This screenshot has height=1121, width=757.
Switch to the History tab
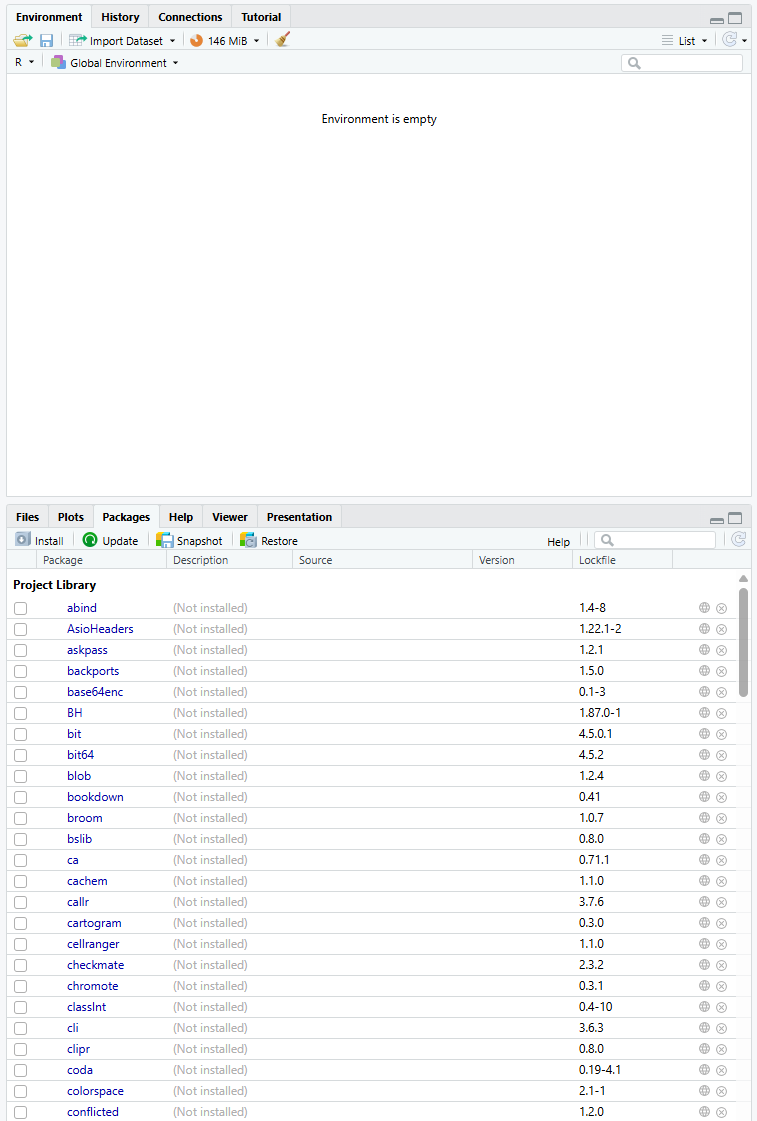tap(120, 17)
